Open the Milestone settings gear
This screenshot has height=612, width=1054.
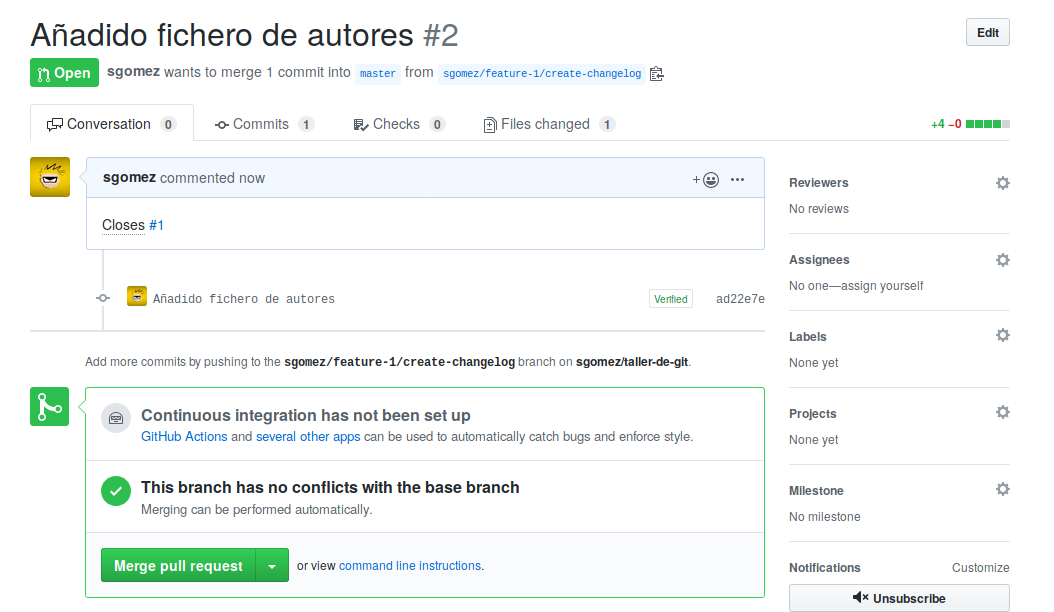(x=1002, y=489)
